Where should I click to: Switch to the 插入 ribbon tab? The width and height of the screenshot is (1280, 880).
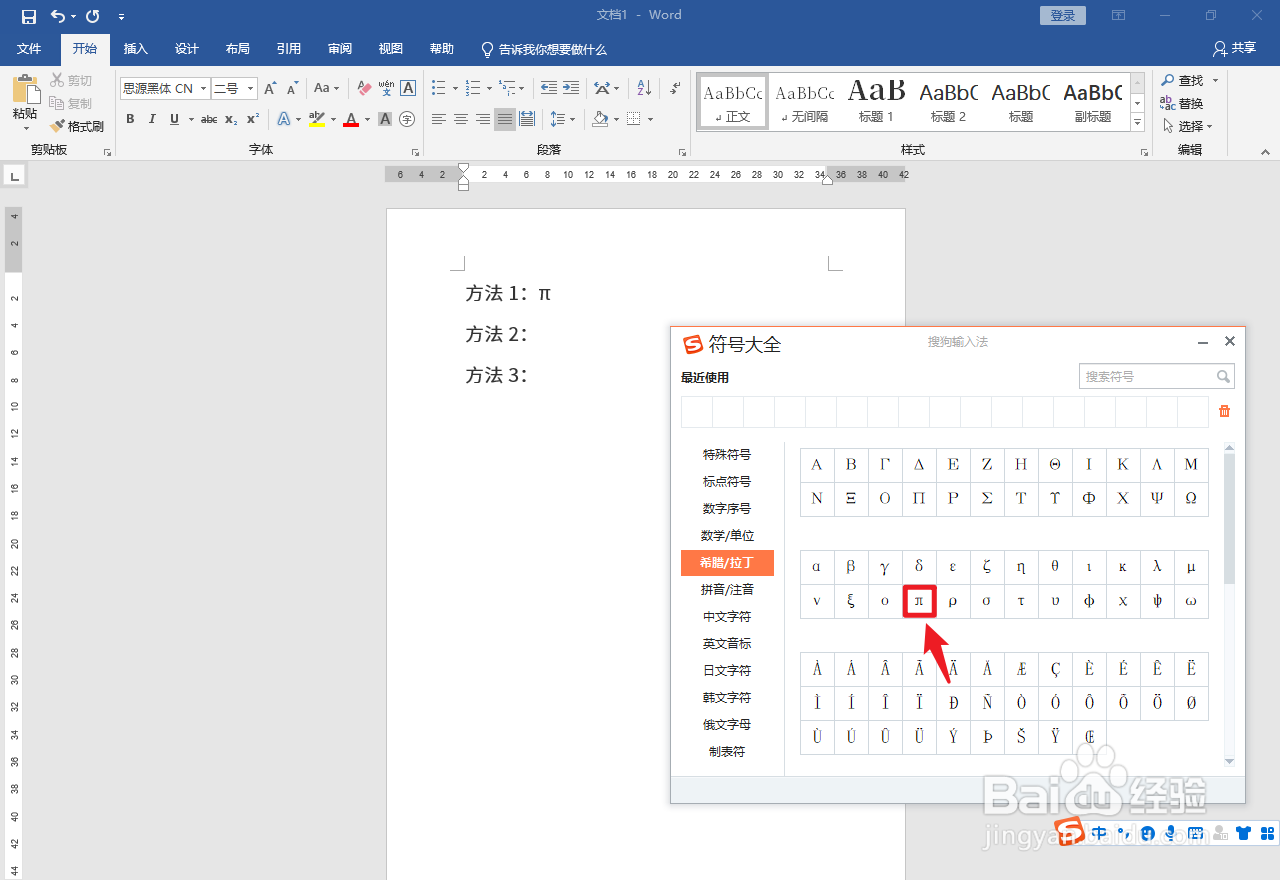[x=135, y=48]
